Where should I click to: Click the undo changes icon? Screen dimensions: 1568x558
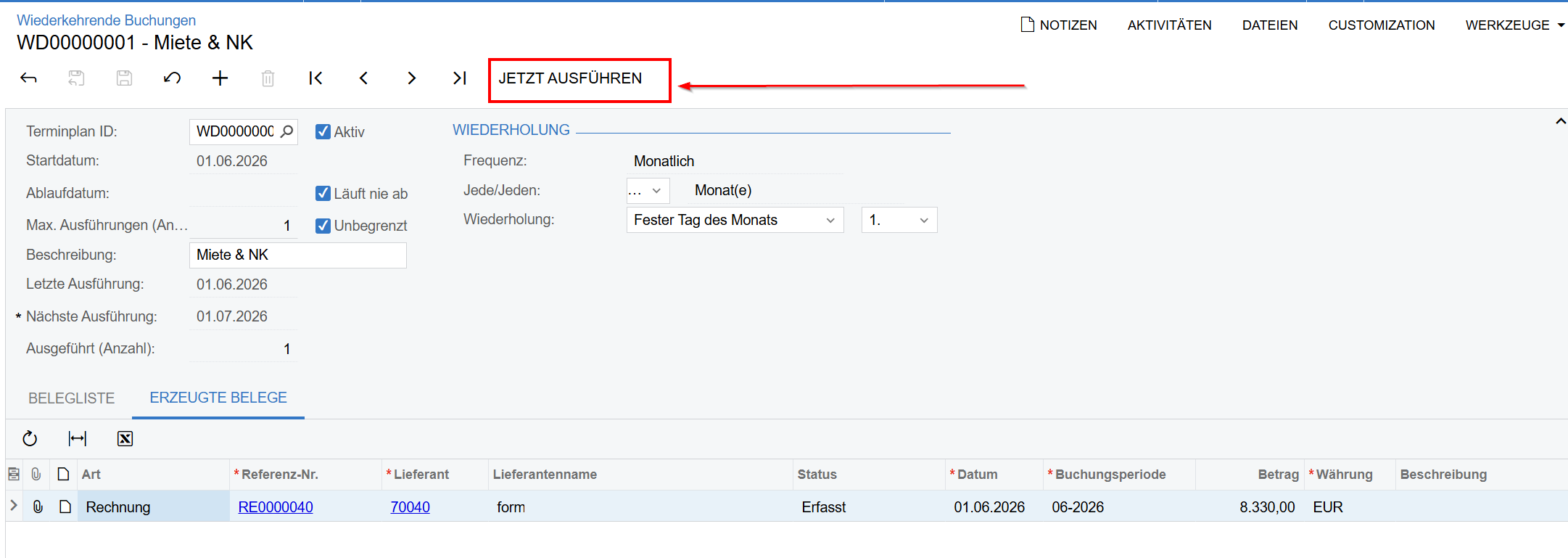coord(172,78)
